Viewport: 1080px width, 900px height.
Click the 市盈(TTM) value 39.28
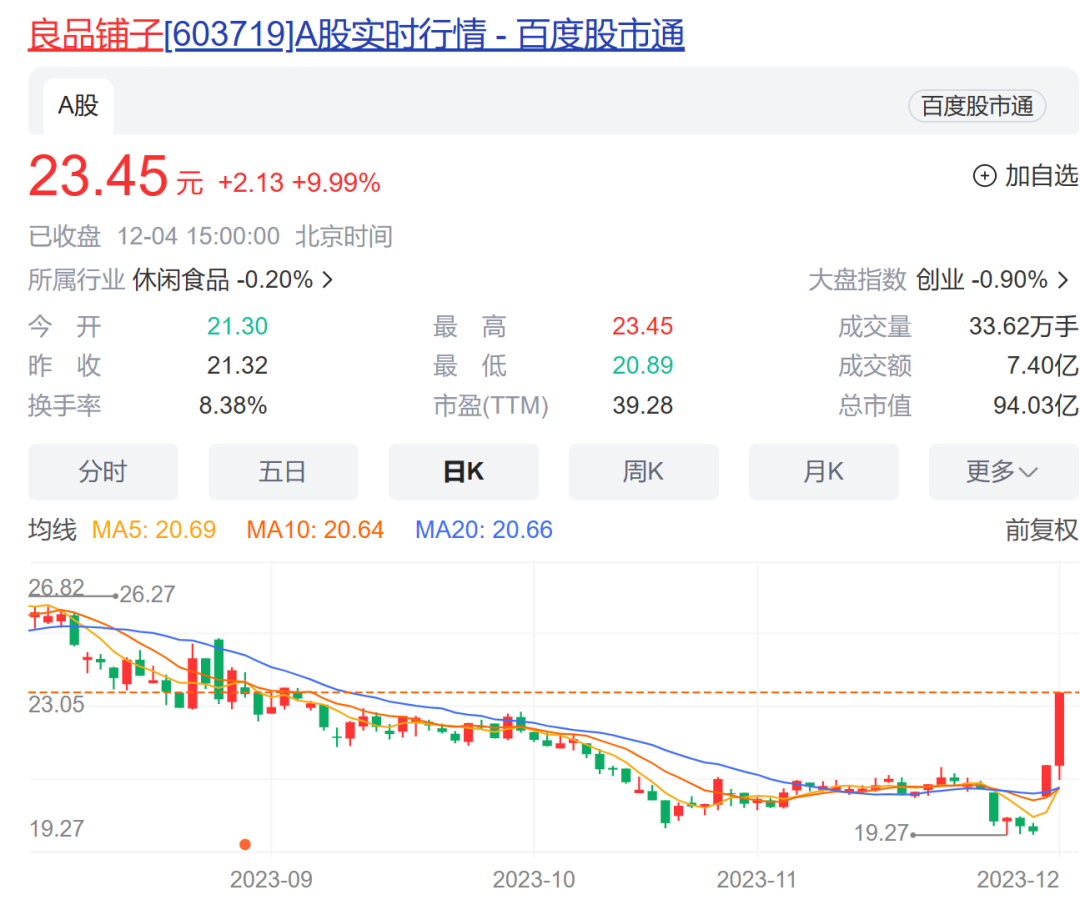[x=642, y=405]
